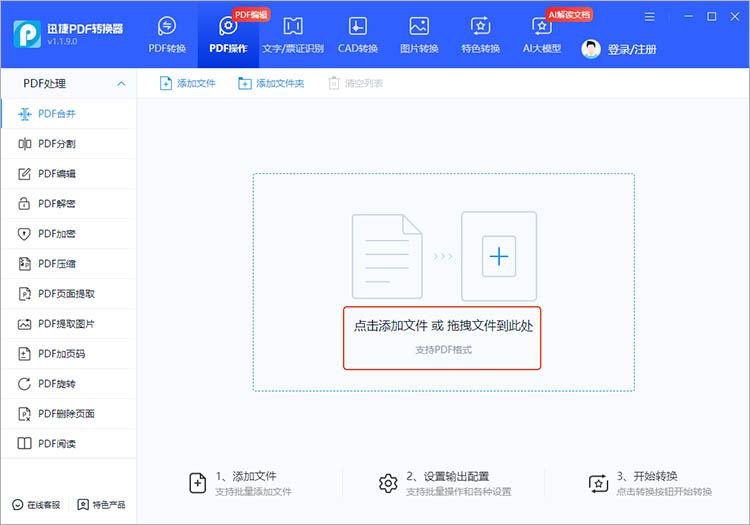Click the PDF编辑 red badge

[251, 15]
